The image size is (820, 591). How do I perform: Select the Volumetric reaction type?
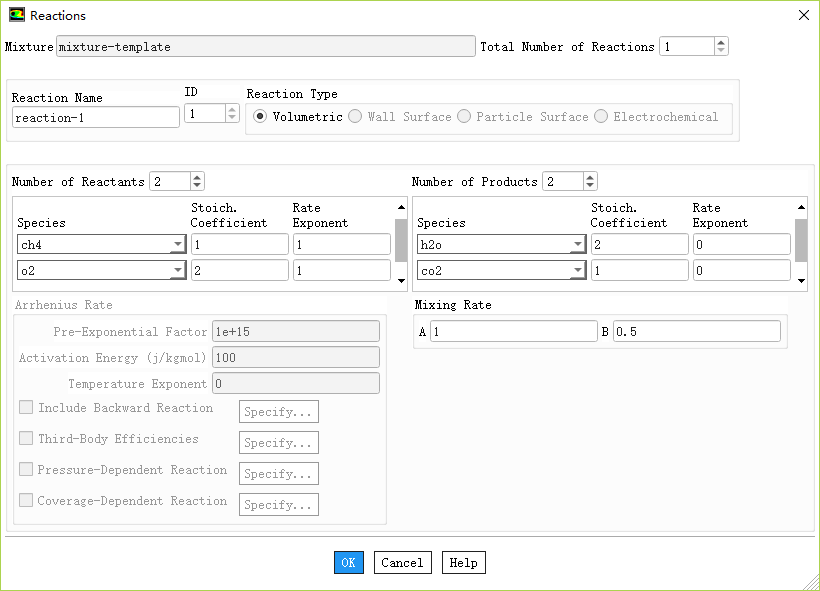pyautogui.click(x=260, y=117)
